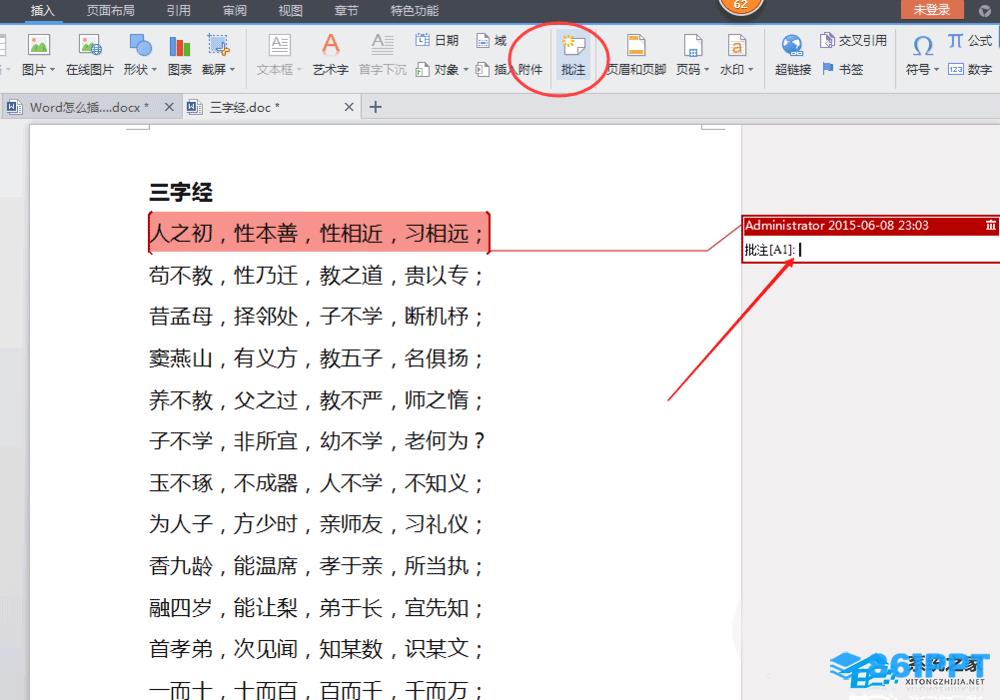
Task: Insert a 公式 formula
Action: tap(970, 40)
